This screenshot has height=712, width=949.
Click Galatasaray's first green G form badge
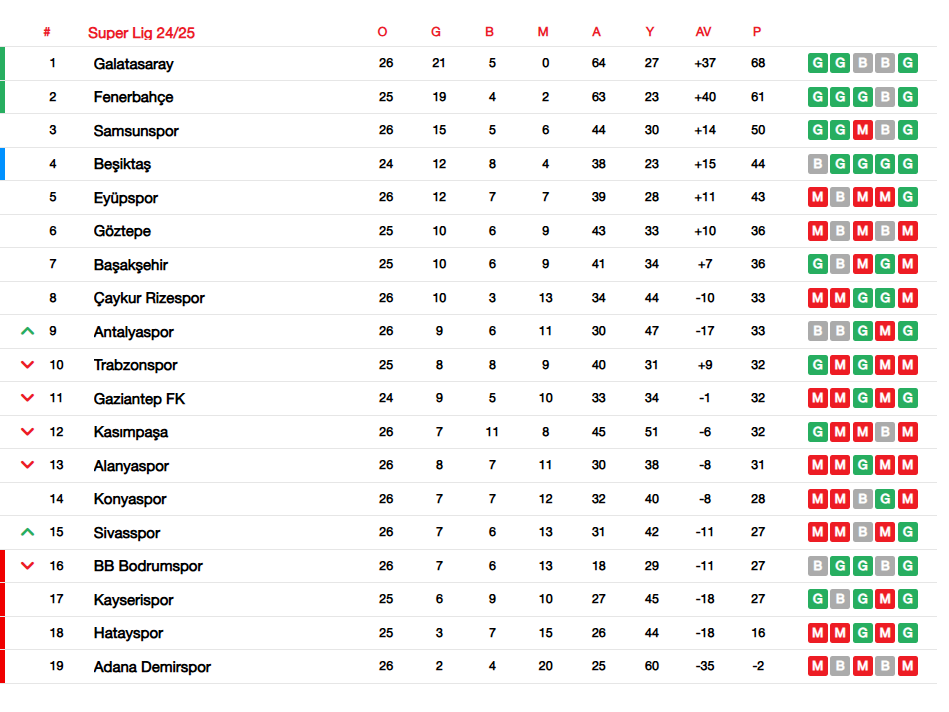[818, 63]
